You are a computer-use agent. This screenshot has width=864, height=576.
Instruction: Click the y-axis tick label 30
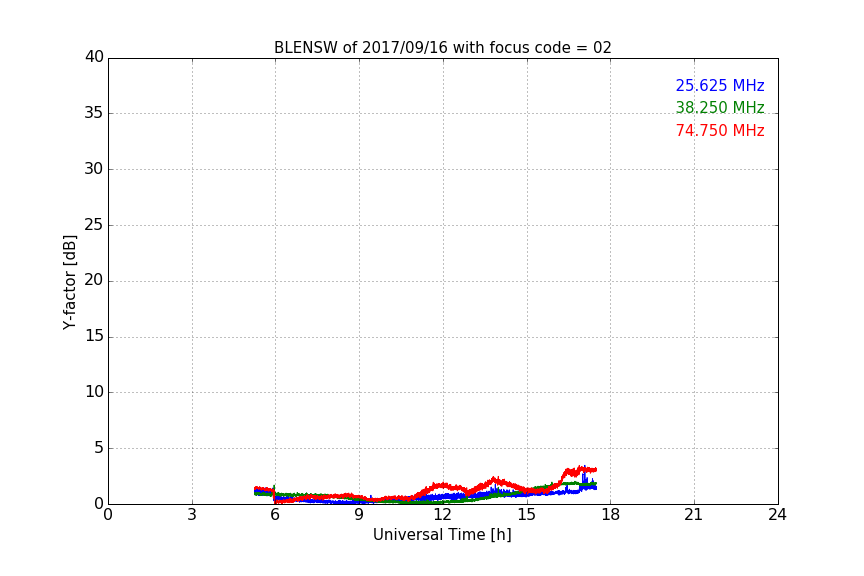coord(94,169)
